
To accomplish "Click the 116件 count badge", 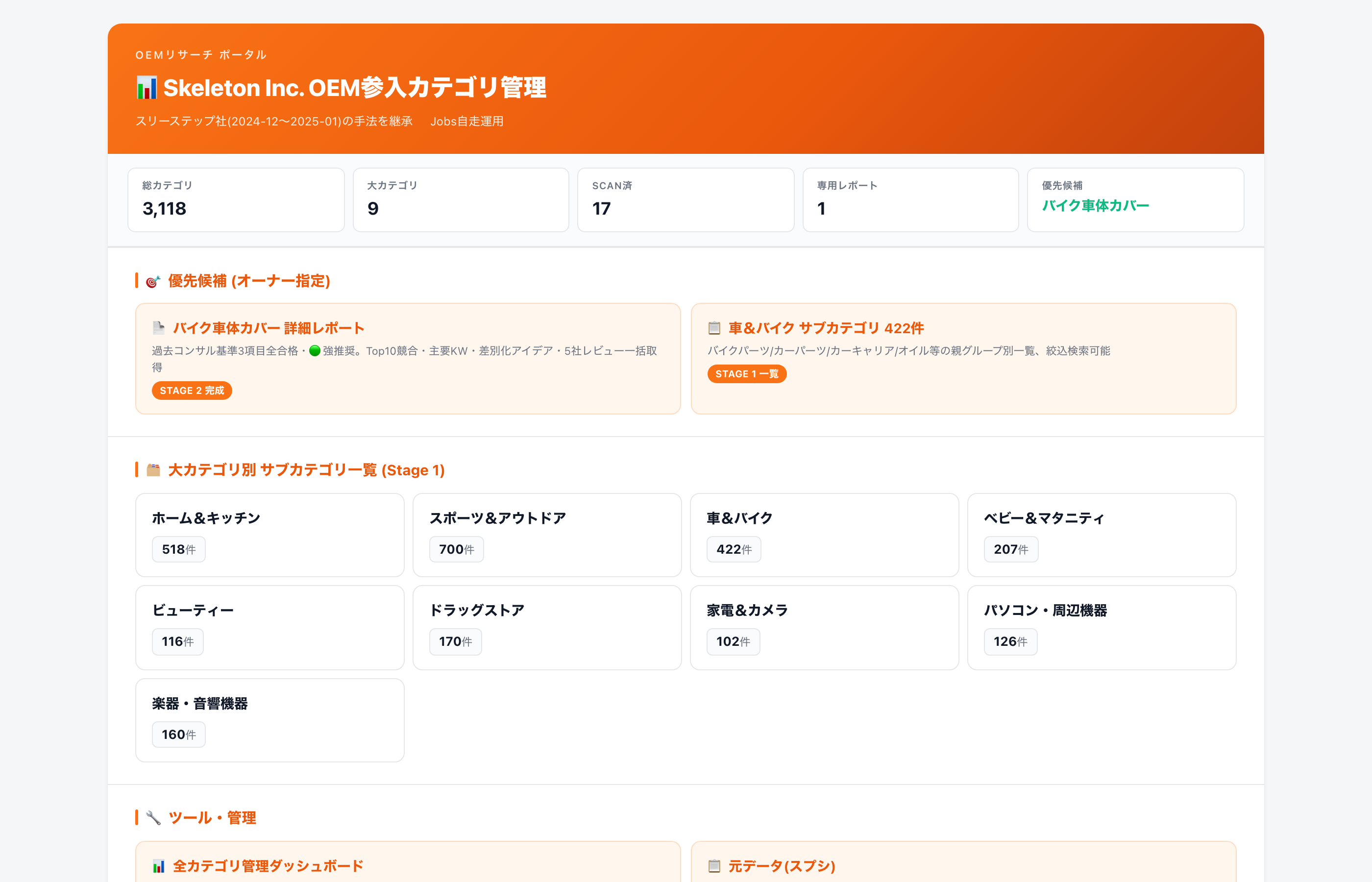I will [177, 641].
